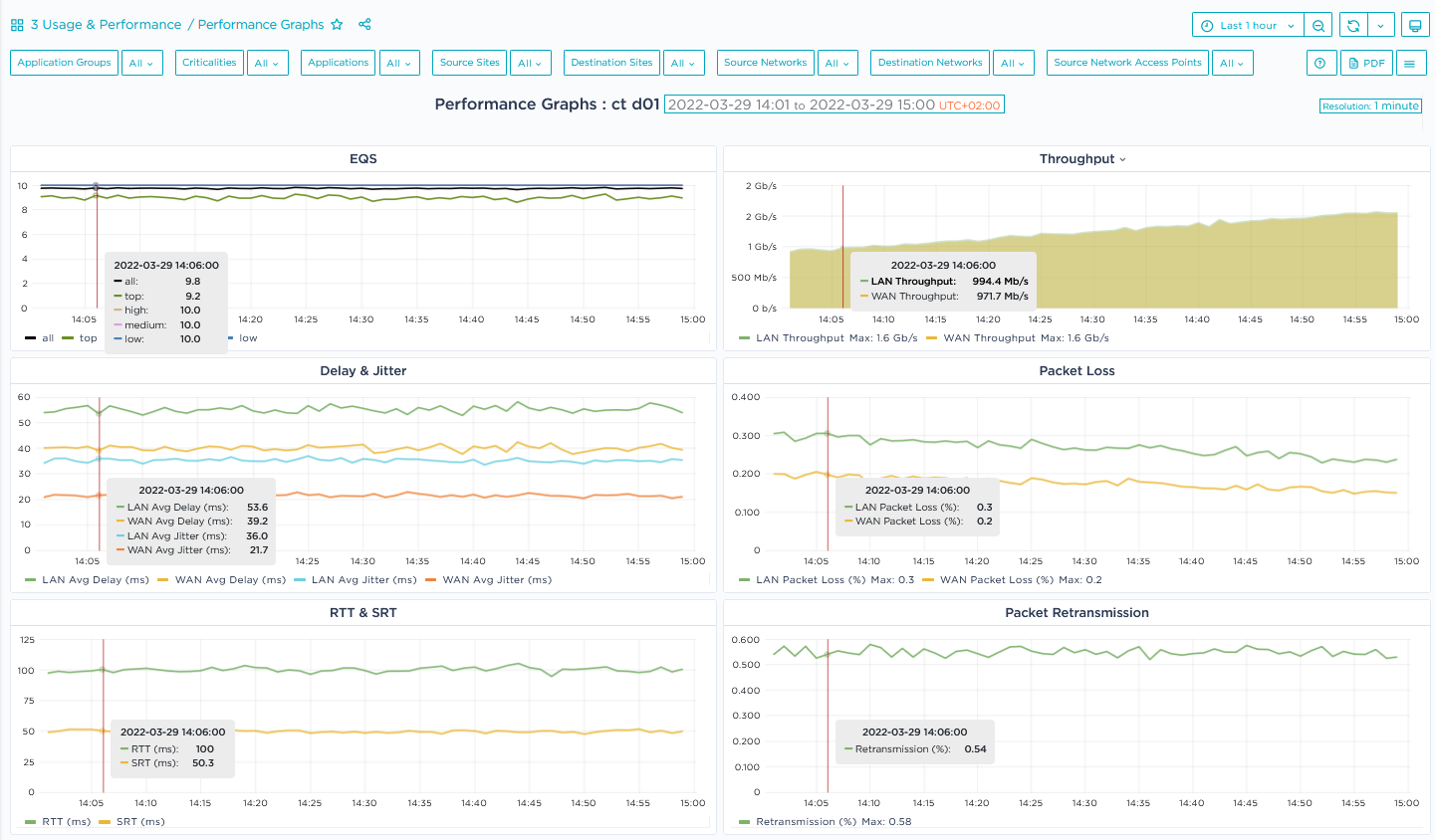Favorite this dashboard using the star icon
Image resolution: width=1435 pixels, height=840 pixels.
[338, 24]
